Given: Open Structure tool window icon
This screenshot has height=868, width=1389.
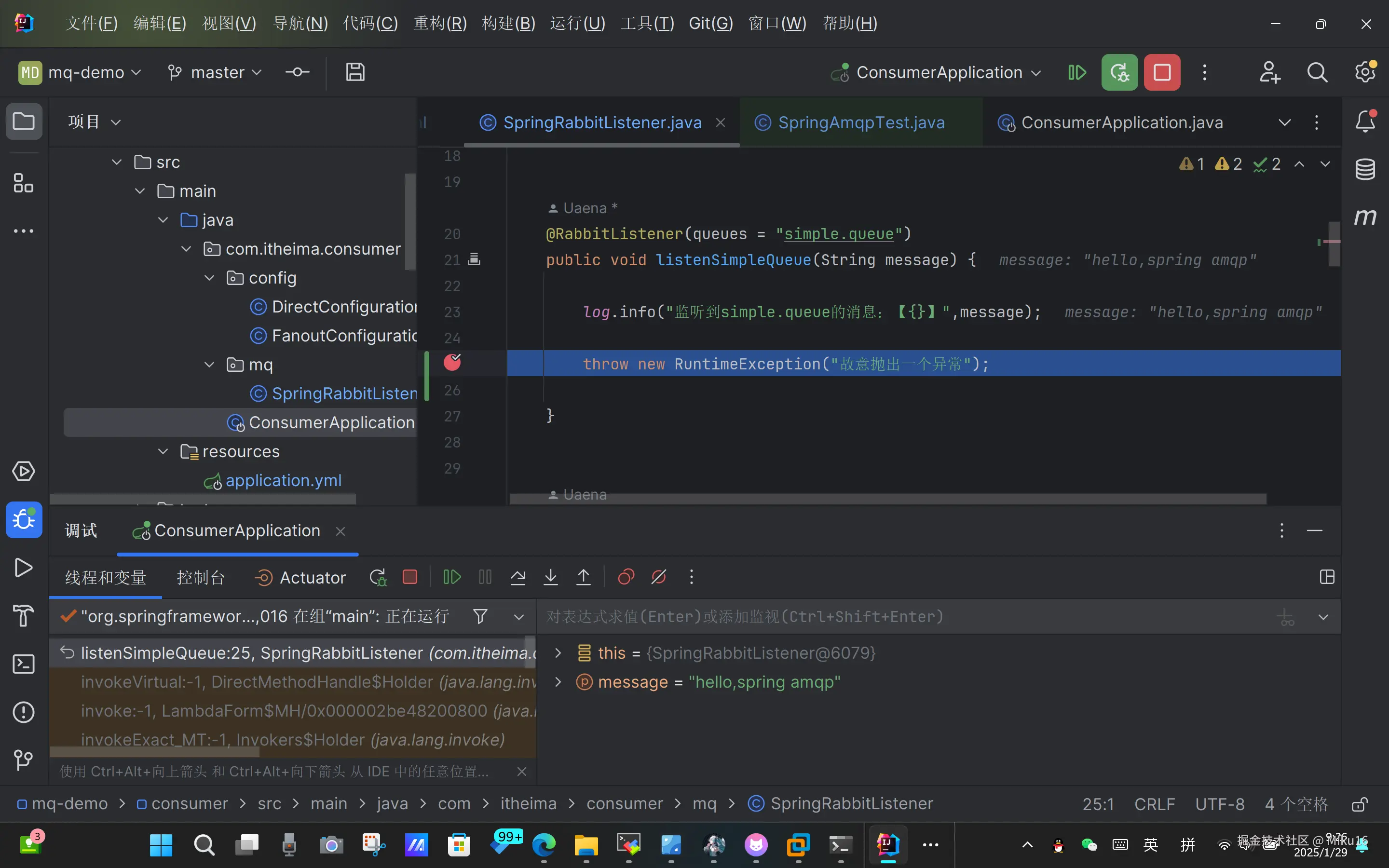Looking at the screenshot, I should point(24,183).
